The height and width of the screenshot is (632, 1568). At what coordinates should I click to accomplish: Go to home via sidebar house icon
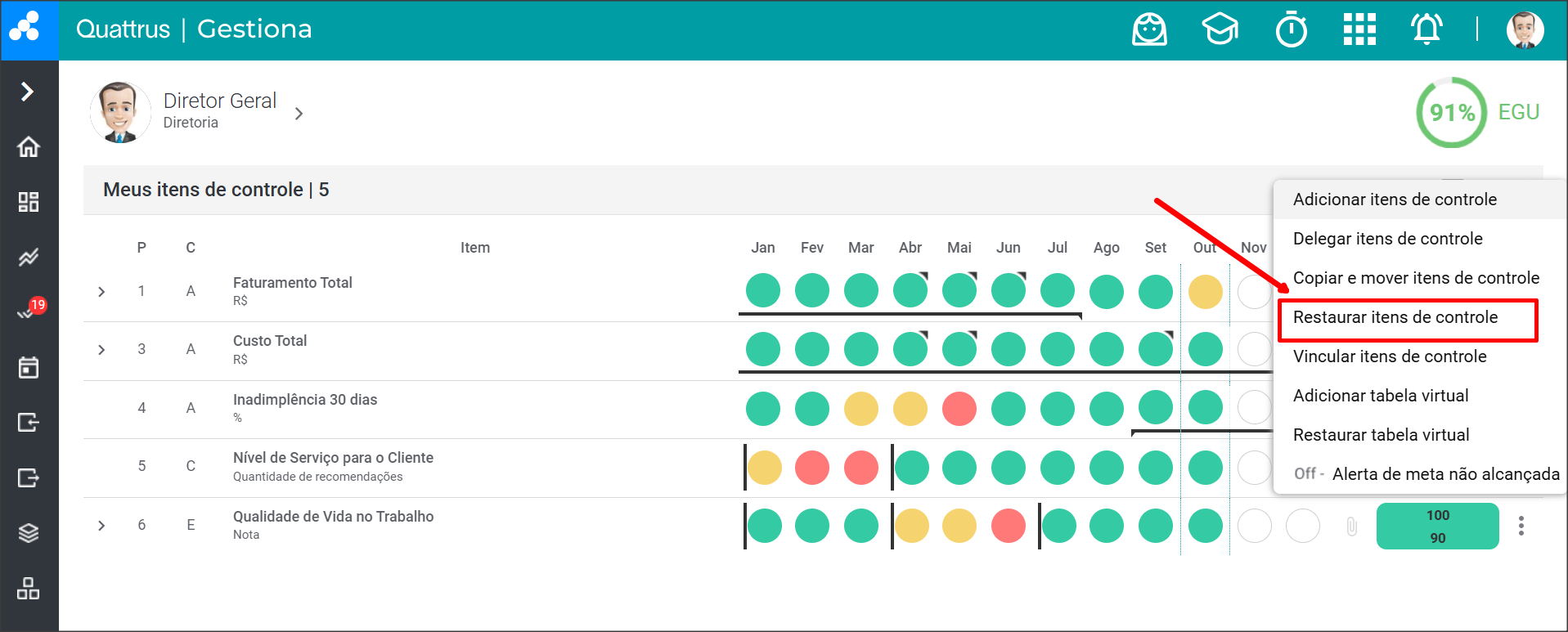pyautogui.click(x=29, y=147)
